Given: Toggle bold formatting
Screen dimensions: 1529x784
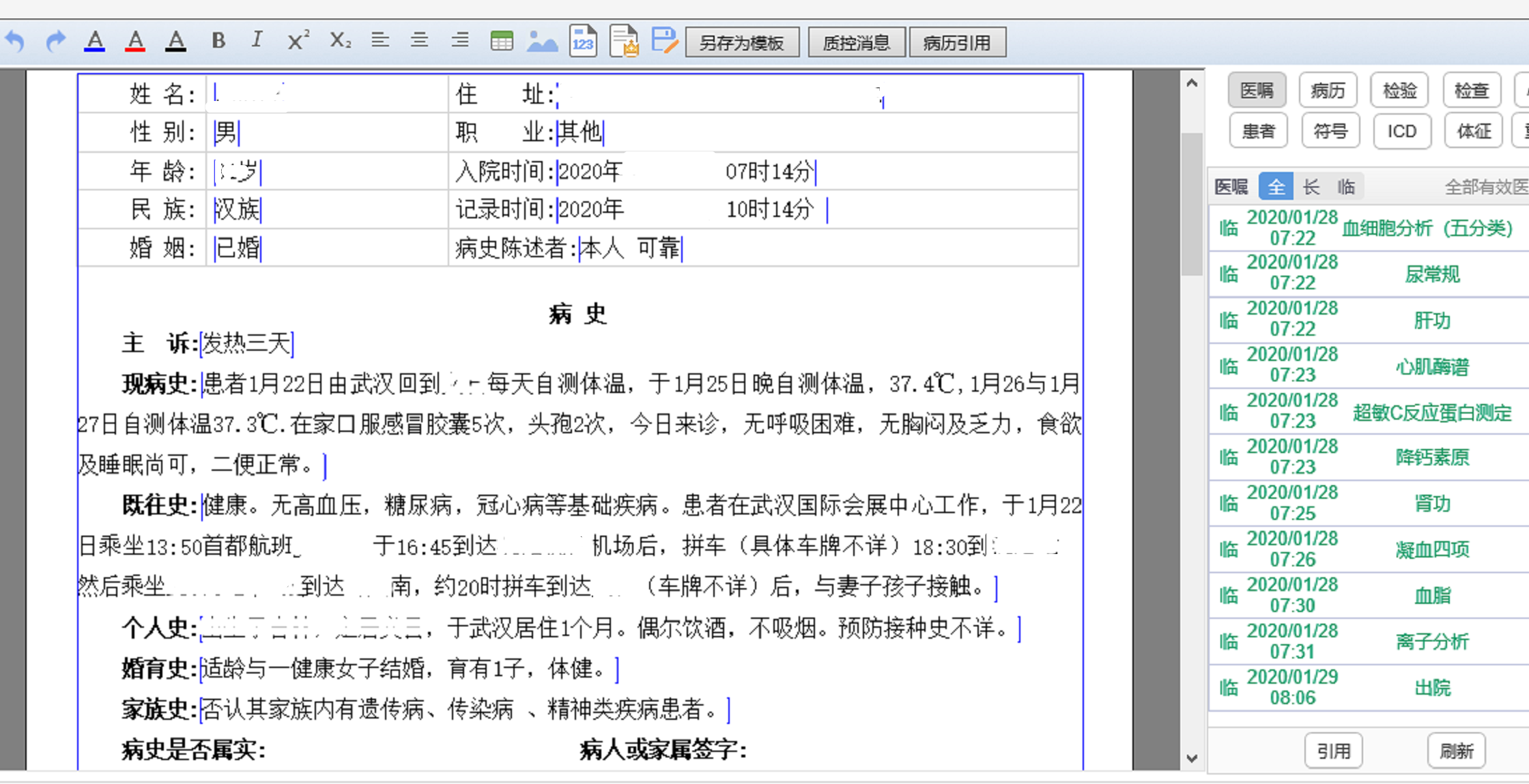Looking at the screenshot, I should click(218, 41).
